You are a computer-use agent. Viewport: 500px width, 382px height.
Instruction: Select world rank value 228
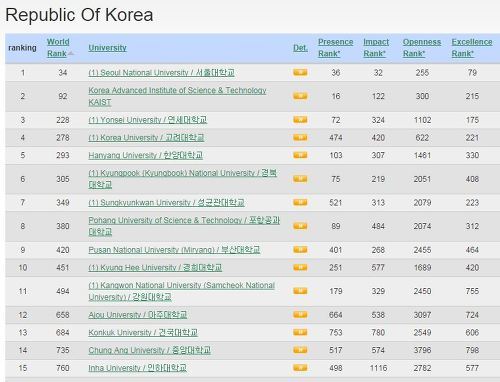[63, 120]
